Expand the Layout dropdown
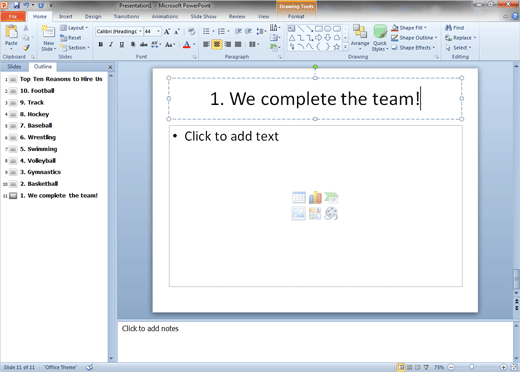The image size is (520, 372). pyautogui.click(x=74, y=28)
